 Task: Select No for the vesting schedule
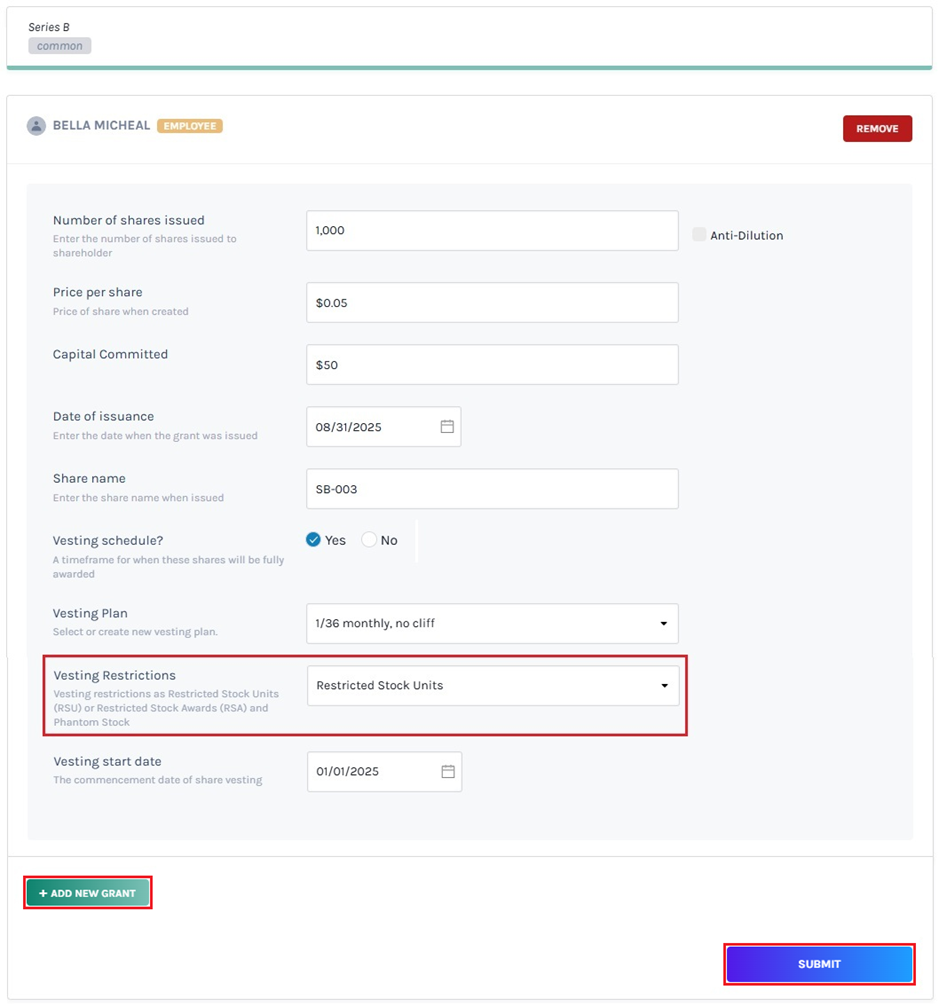[x=367, y=539]
